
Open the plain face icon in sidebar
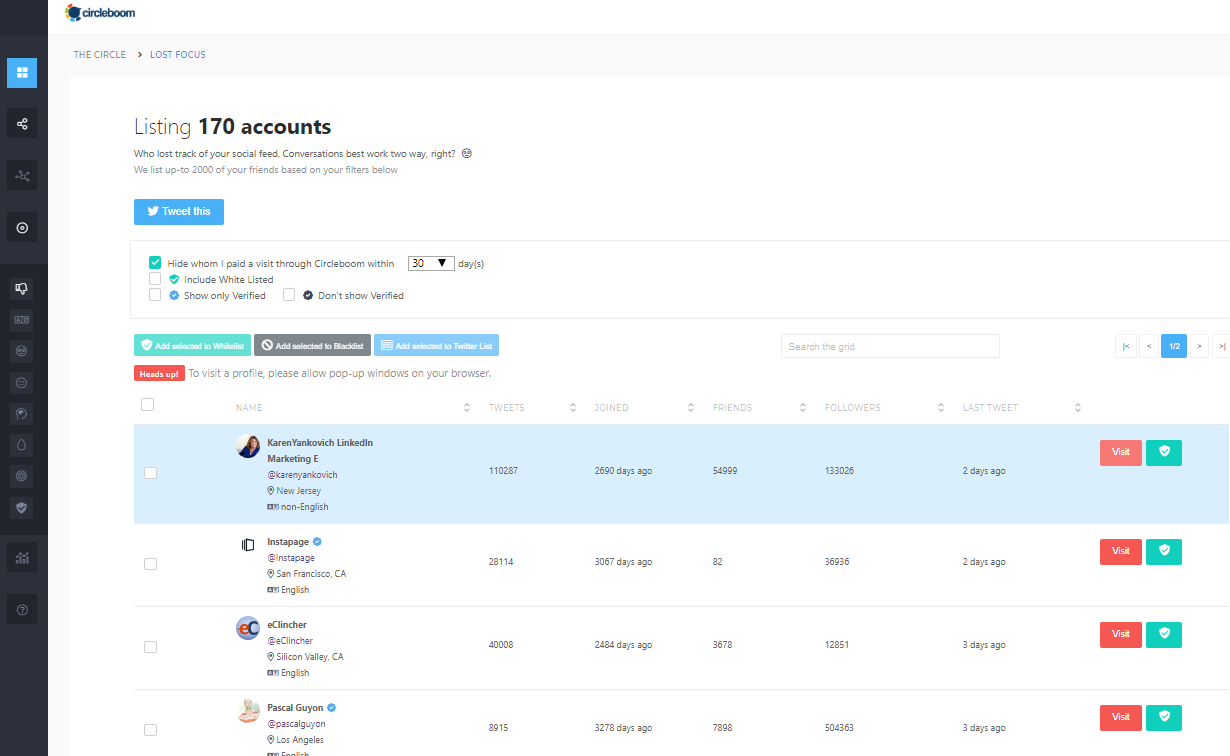[22, 382]
